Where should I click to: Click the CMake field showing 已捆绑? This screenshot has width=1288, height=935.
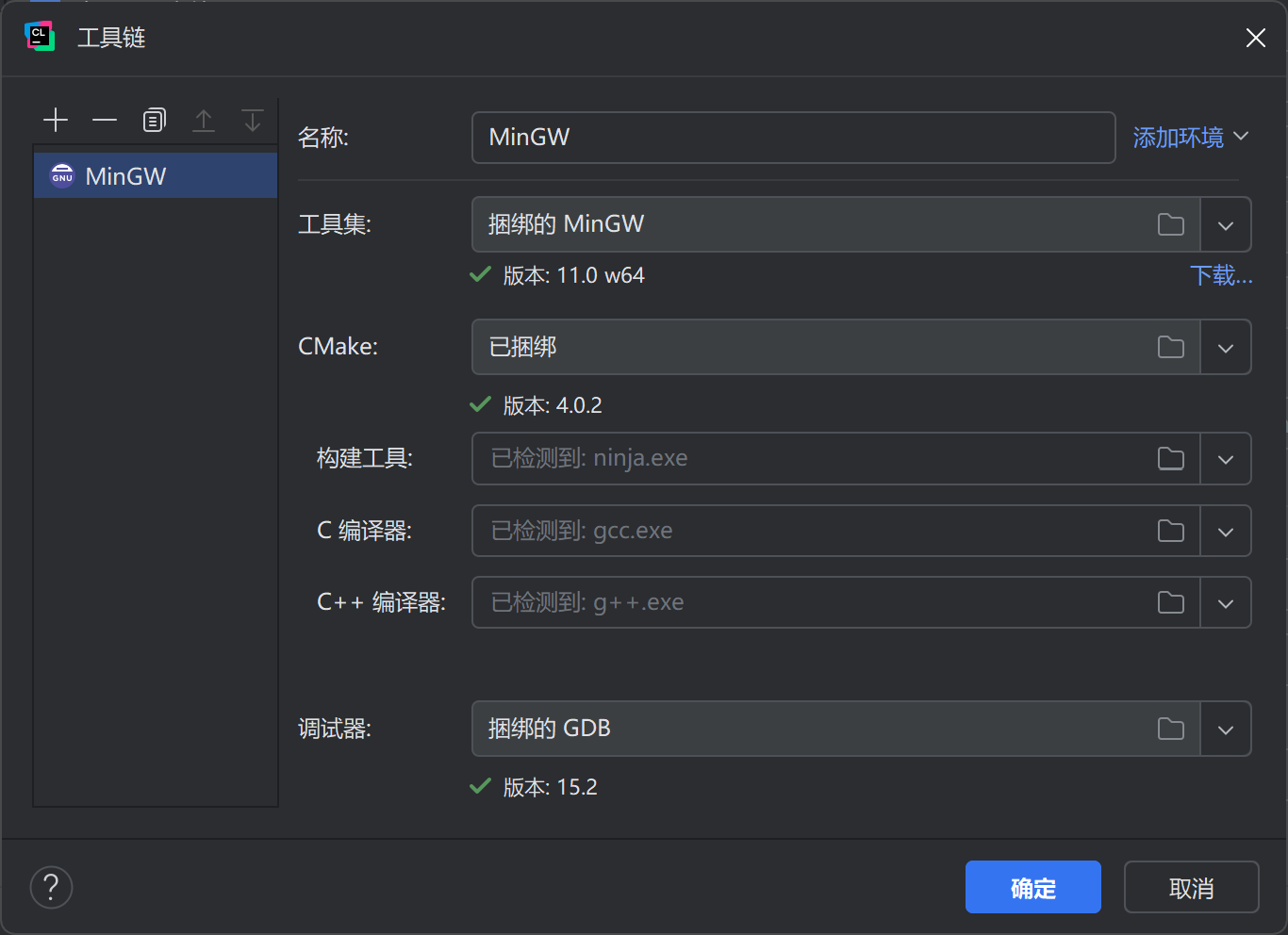click(x=835, y=347)
